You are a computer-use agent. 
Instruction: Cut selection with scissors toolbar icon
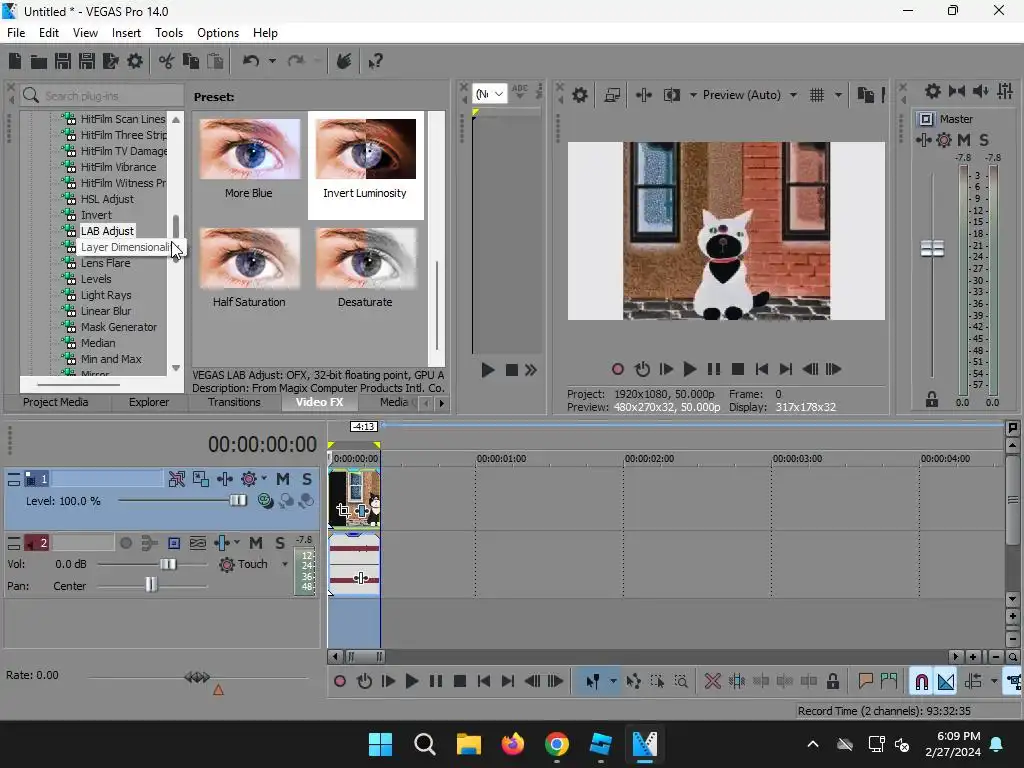166,61
